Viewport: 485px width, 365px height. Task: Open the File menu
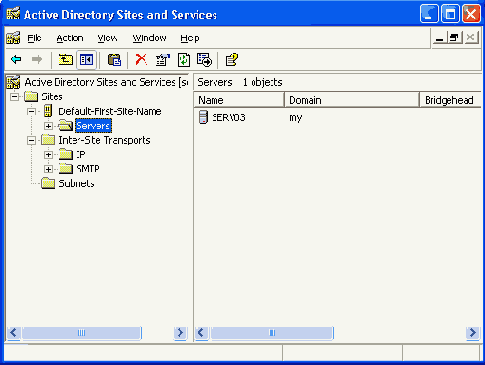(34, 38)
